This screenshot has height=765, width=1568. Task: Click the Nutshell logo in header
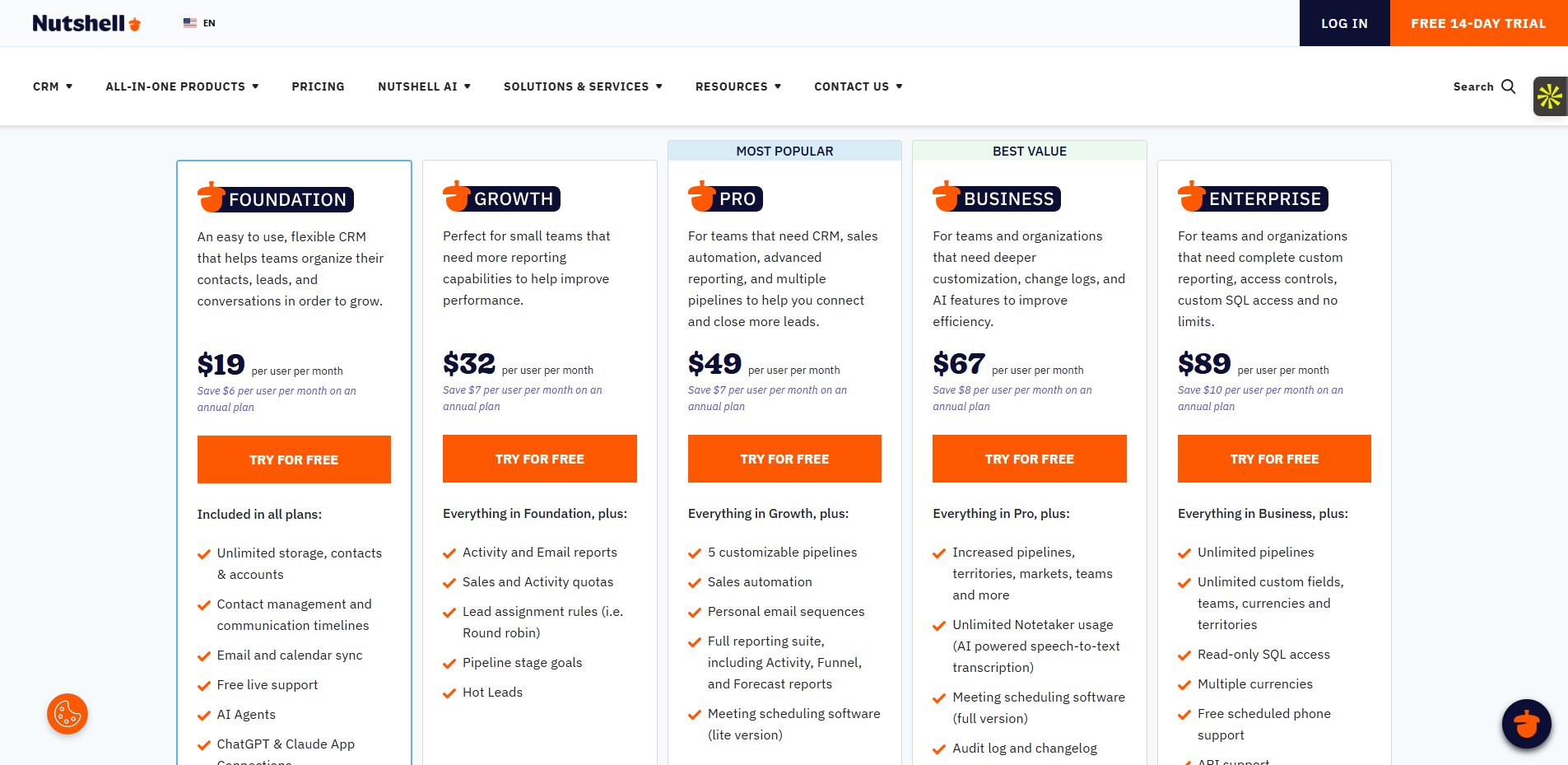86,23
